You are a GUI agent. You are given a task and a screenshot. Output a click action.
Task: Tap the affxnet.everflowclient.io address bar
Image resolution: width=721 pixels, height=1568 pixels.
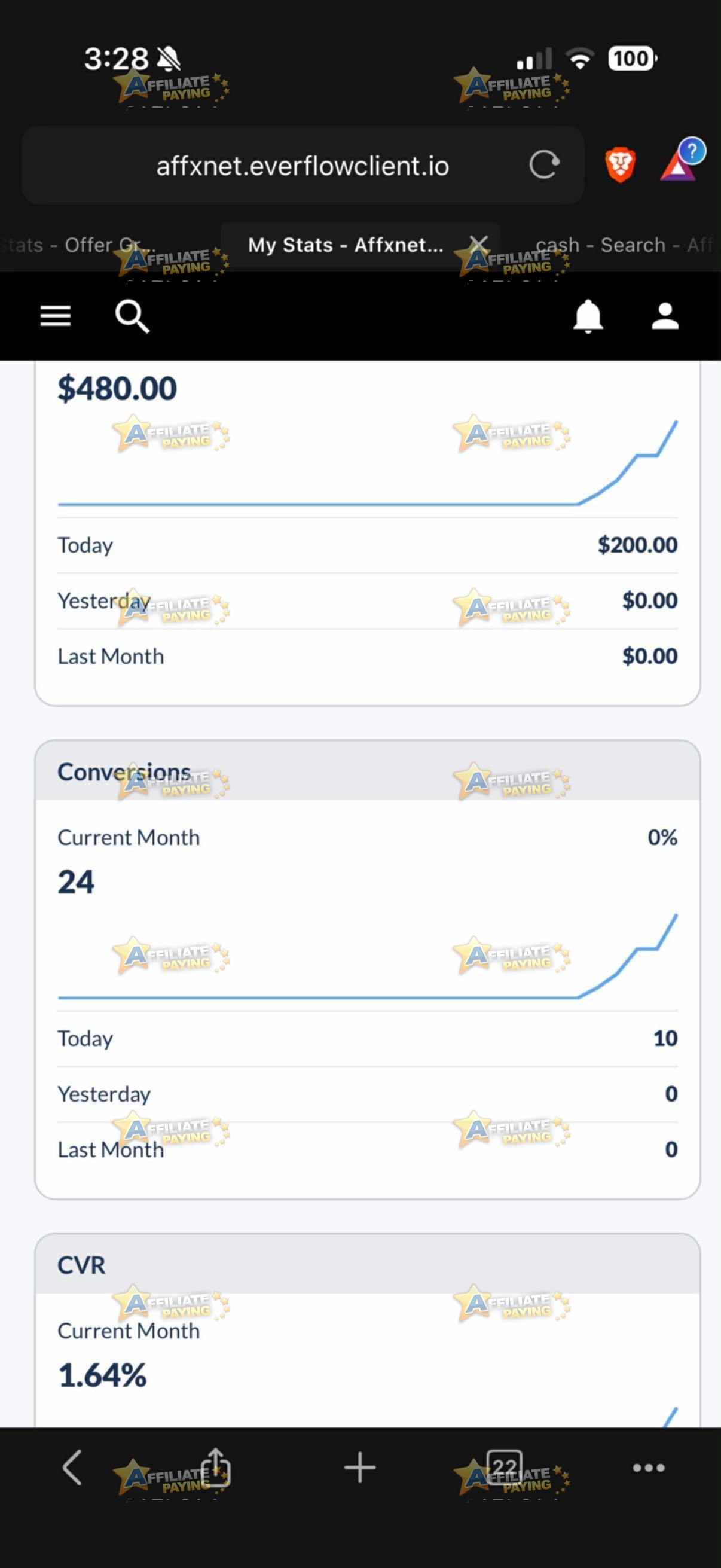[303, 165]
